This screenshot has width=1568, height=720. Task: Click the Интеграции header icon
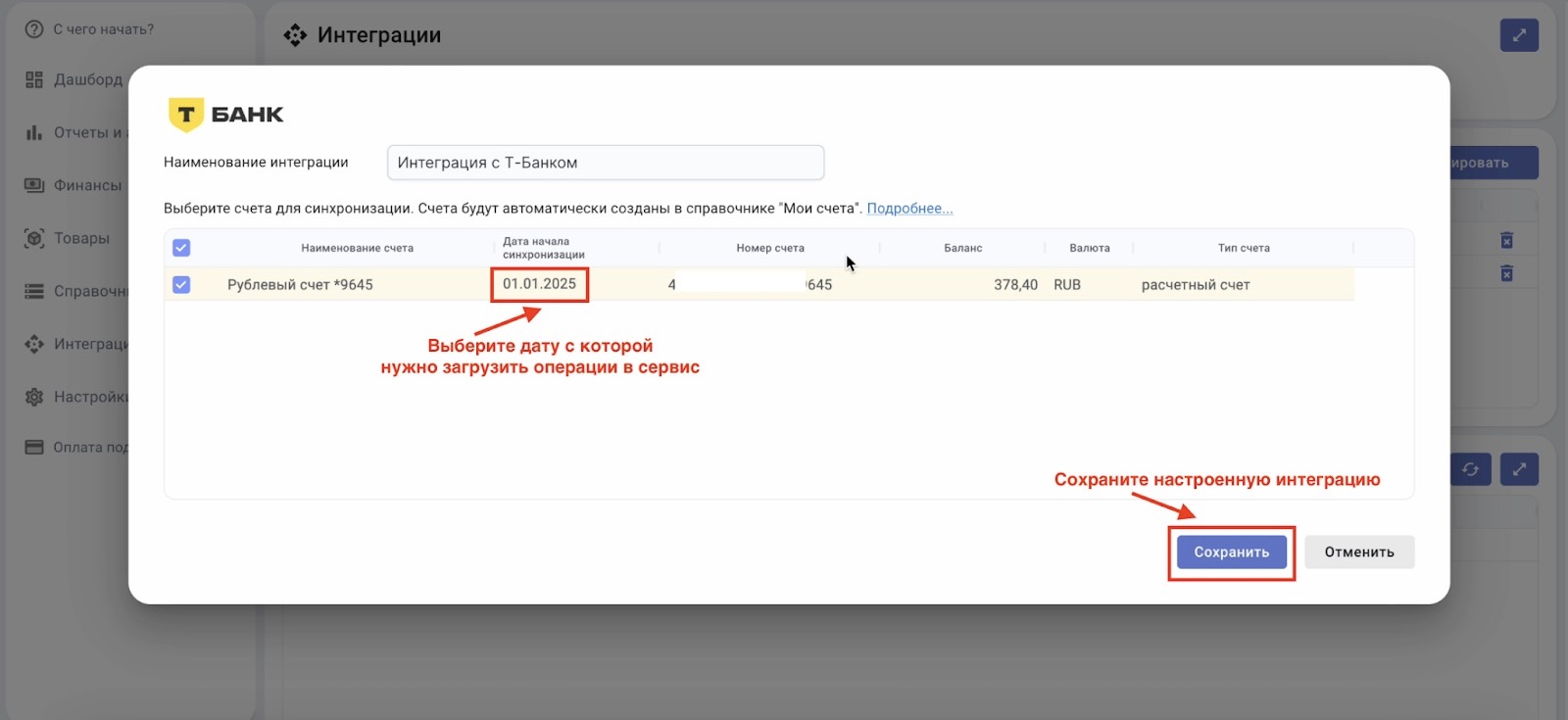click(295, 35)
